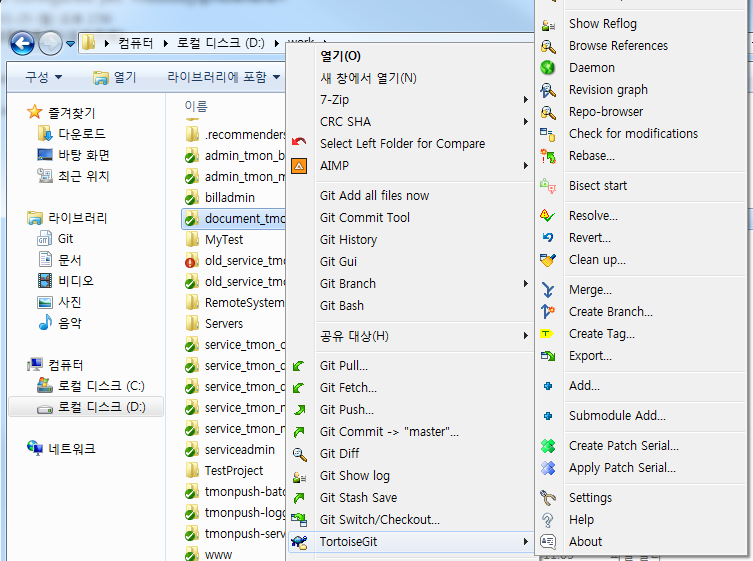Click the 이름 column header

pyautogui.click(x=196, y=106)
